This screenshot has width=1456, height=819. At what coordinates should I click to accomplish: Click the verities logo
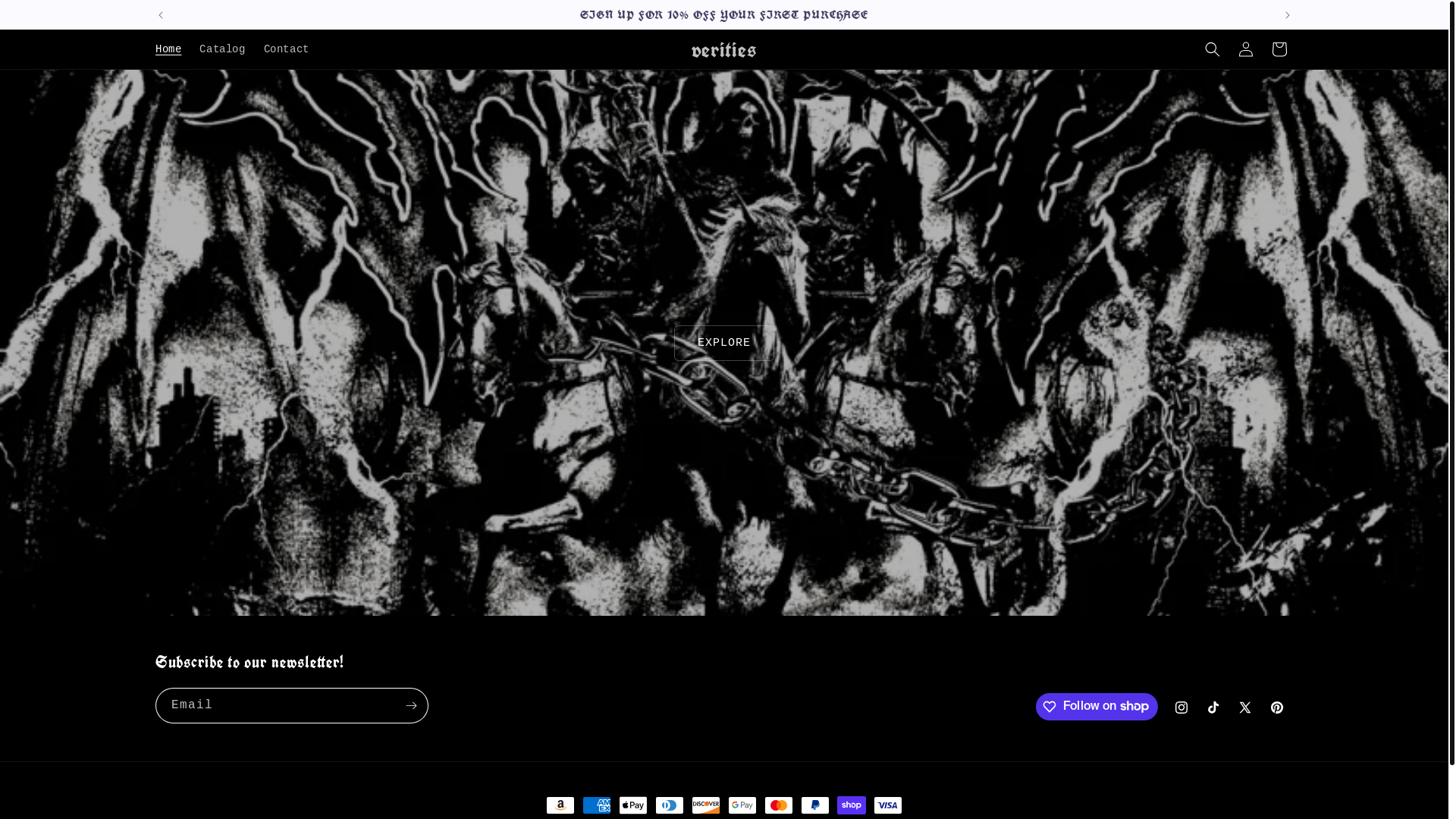(x=724, y=50)
